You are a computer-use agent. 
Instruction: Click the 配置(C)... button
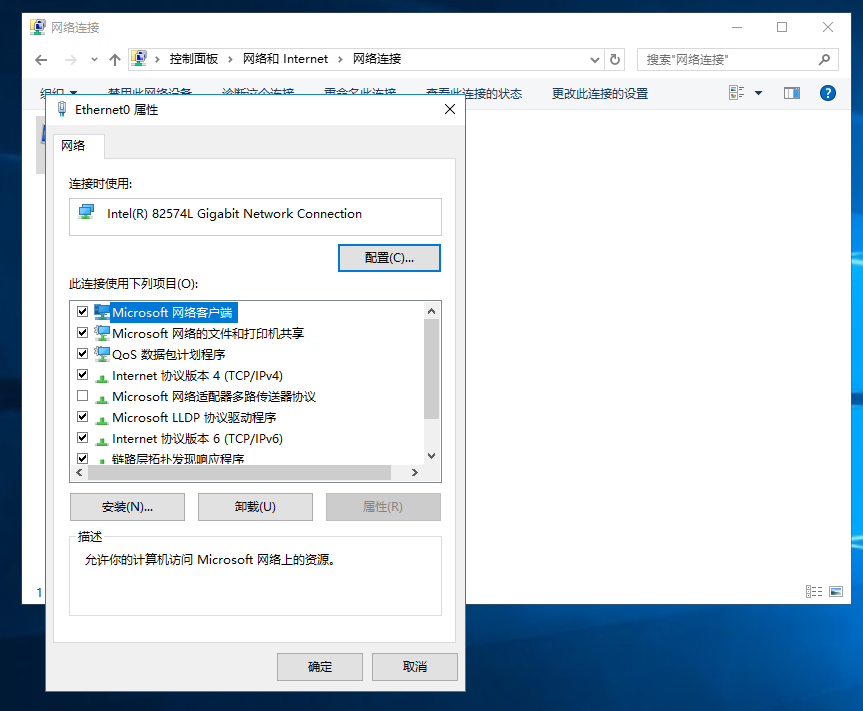coord(389,258)
